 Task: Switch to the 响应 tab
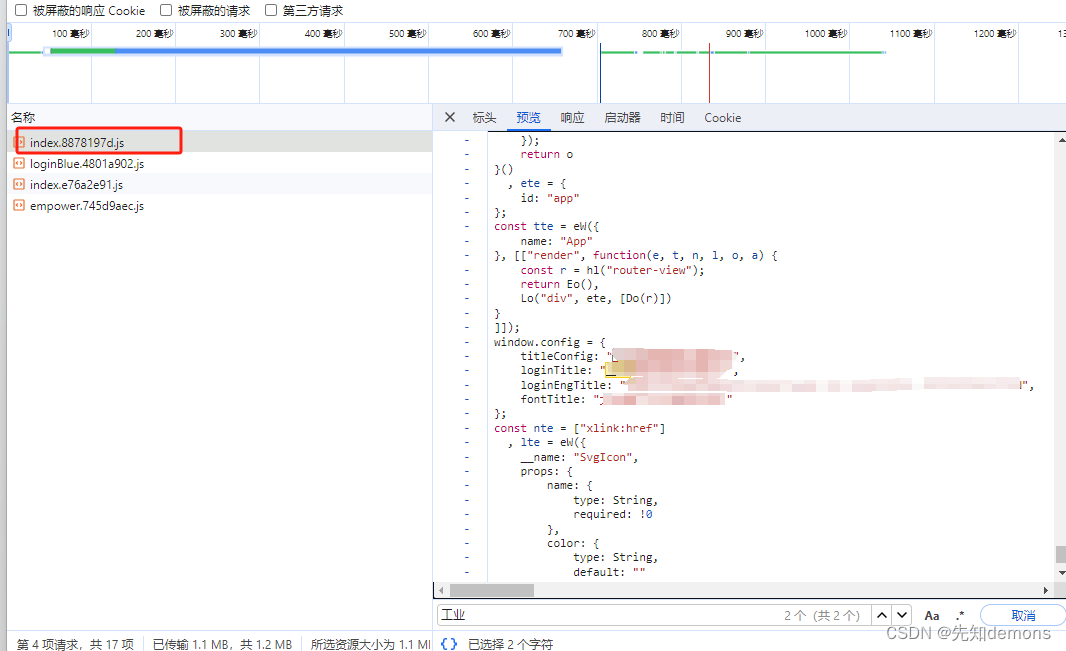click(572, 117)
